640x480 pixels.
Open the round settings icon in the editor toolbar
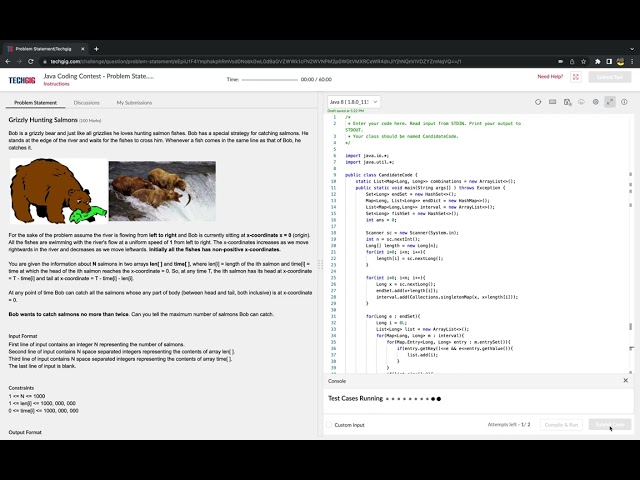[596, 102]
